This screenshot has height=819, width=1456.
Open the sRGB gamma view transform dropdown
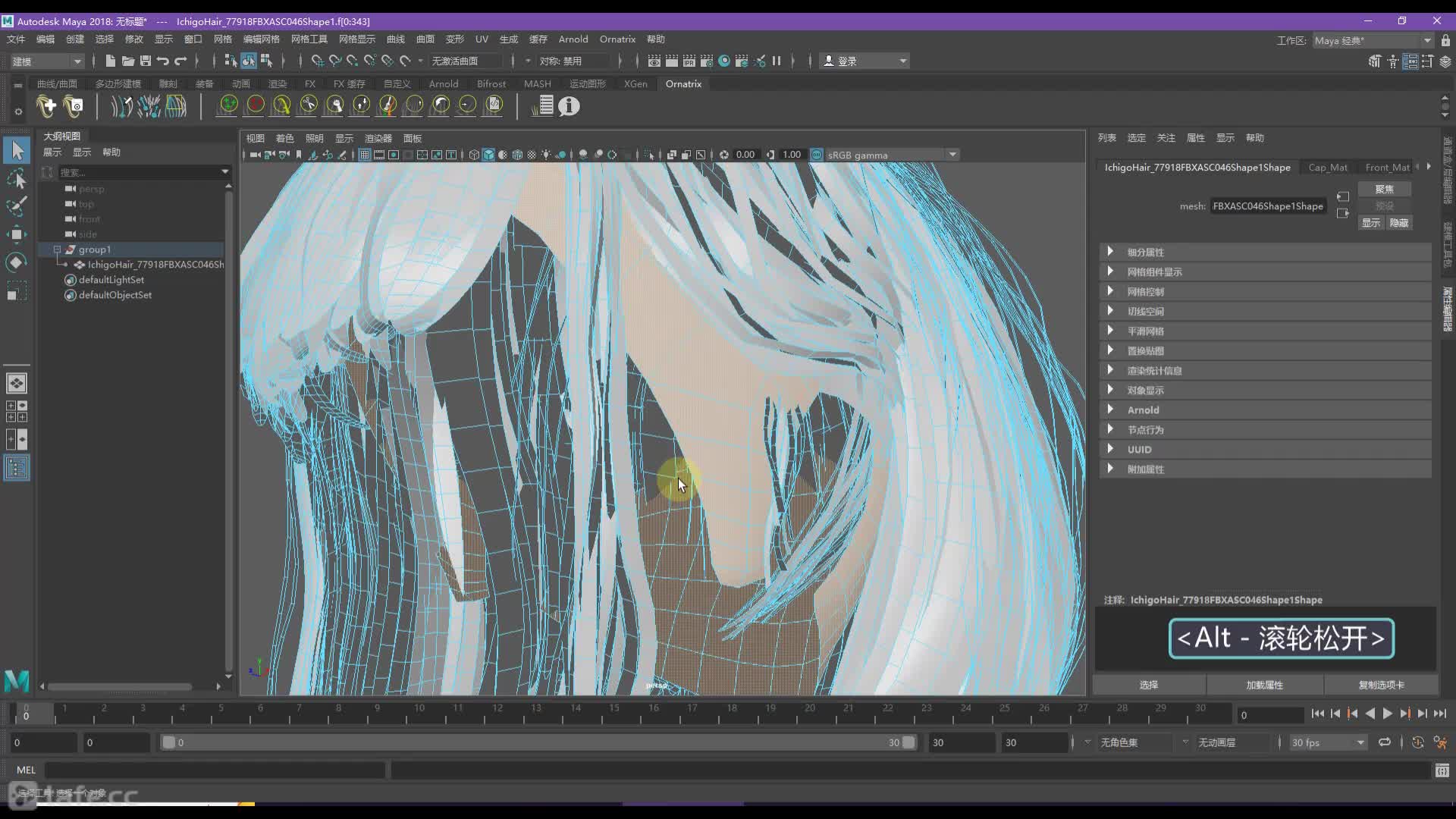tap(893, 155)
